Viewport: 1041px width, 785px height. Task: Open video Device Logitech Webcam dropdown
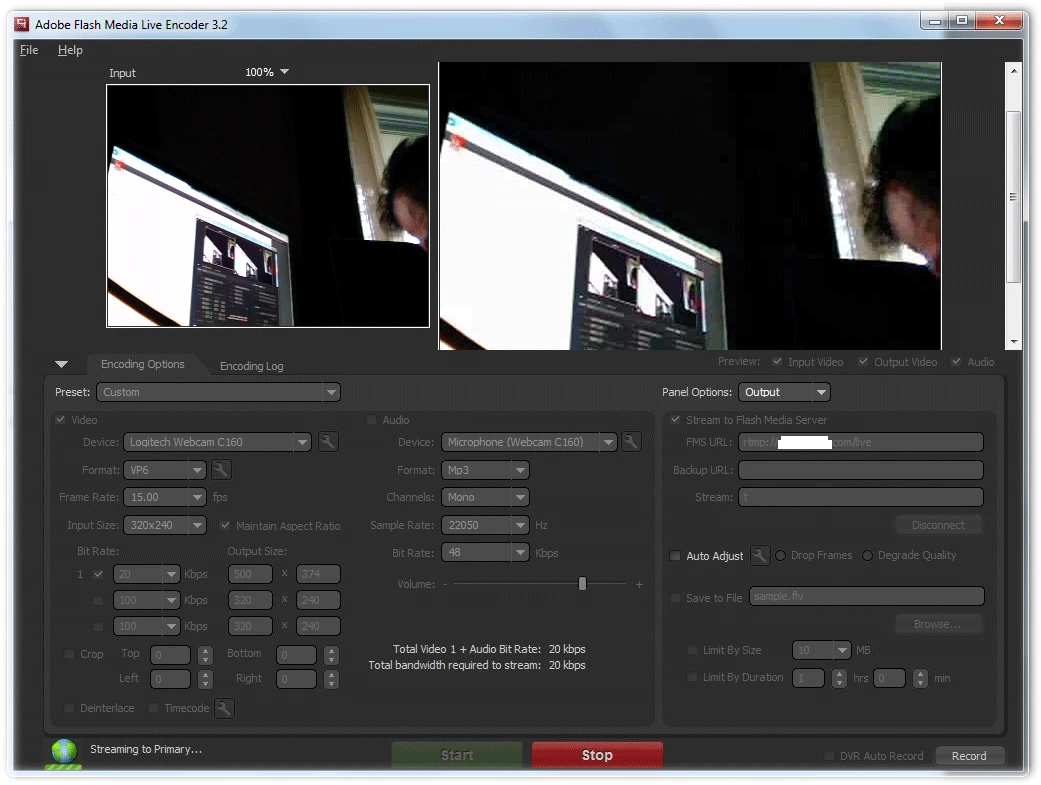click(x=217, y=442)
